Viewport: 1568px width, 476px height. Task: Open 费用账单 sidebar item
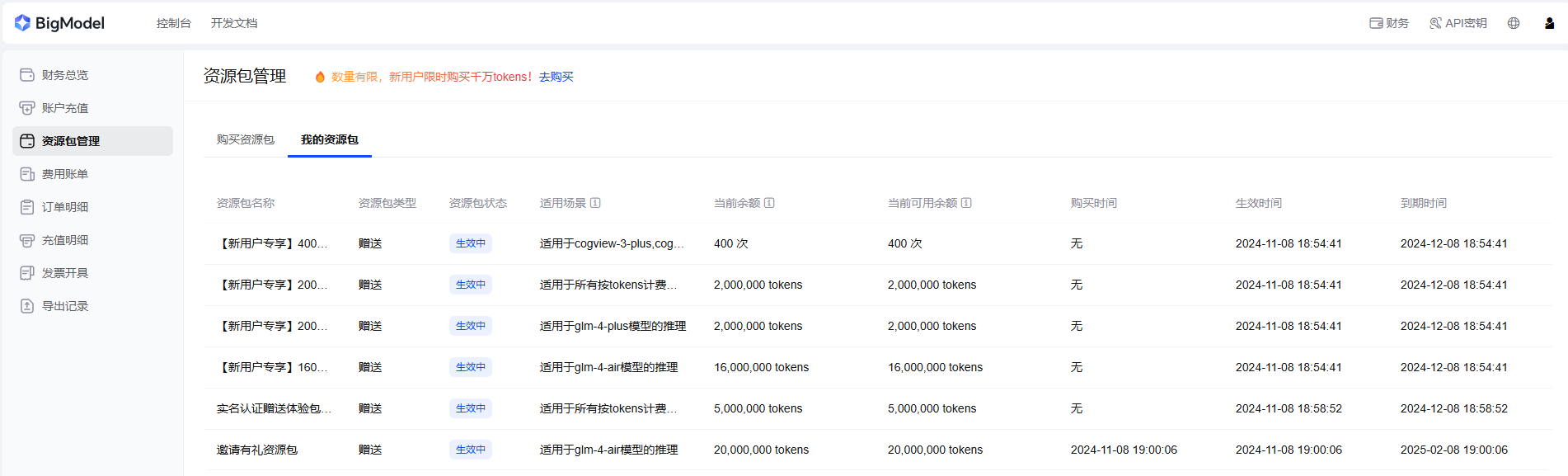(x=65, y=174)
